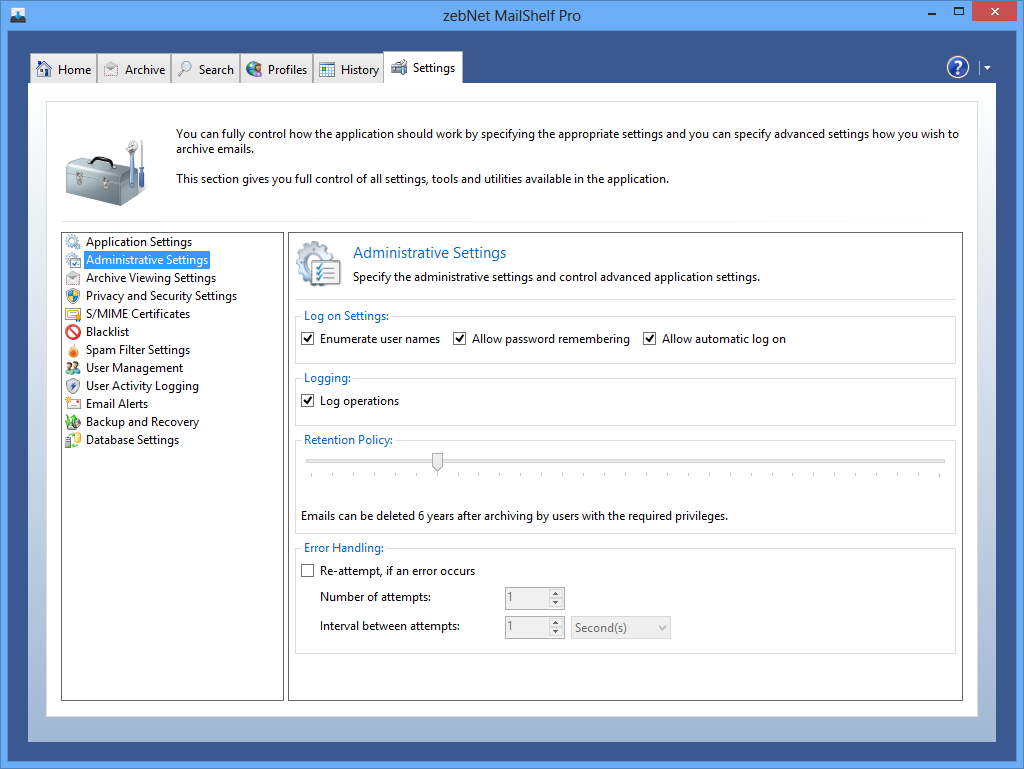Click the Retention Policy slider thumb
The height and width of the screenshot is (769, 1024).
click(x=438, y=462)
